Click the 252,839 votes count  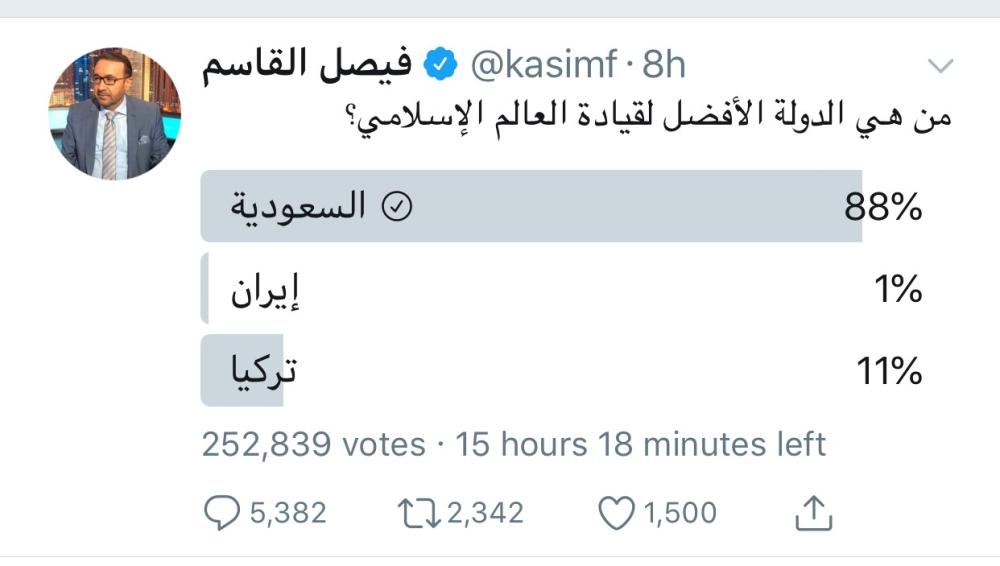pos(314,444)
